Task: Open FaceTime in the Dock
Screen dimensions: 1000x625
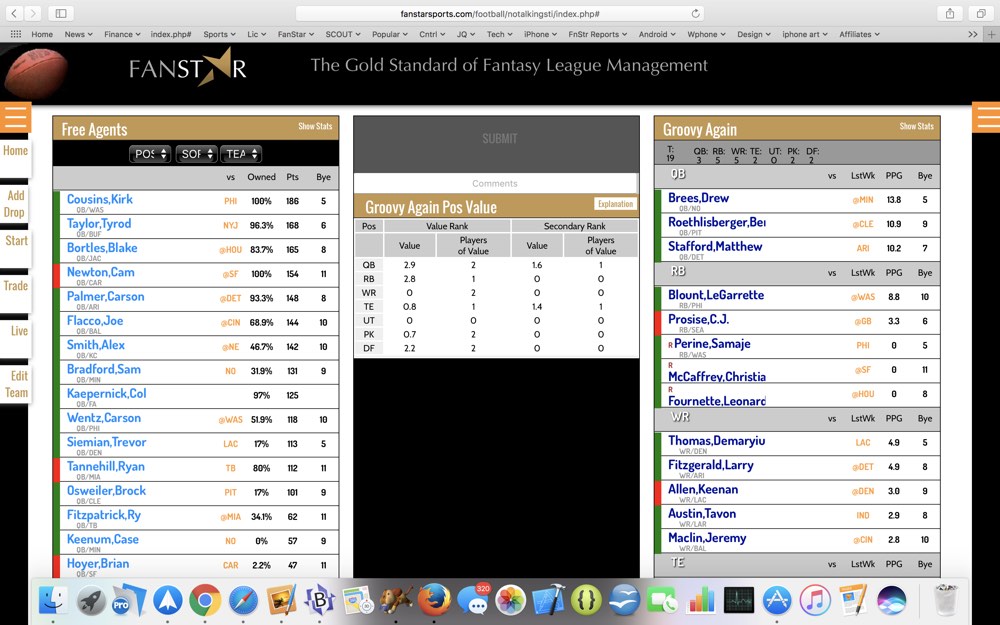Action: [x=663, y=600]
